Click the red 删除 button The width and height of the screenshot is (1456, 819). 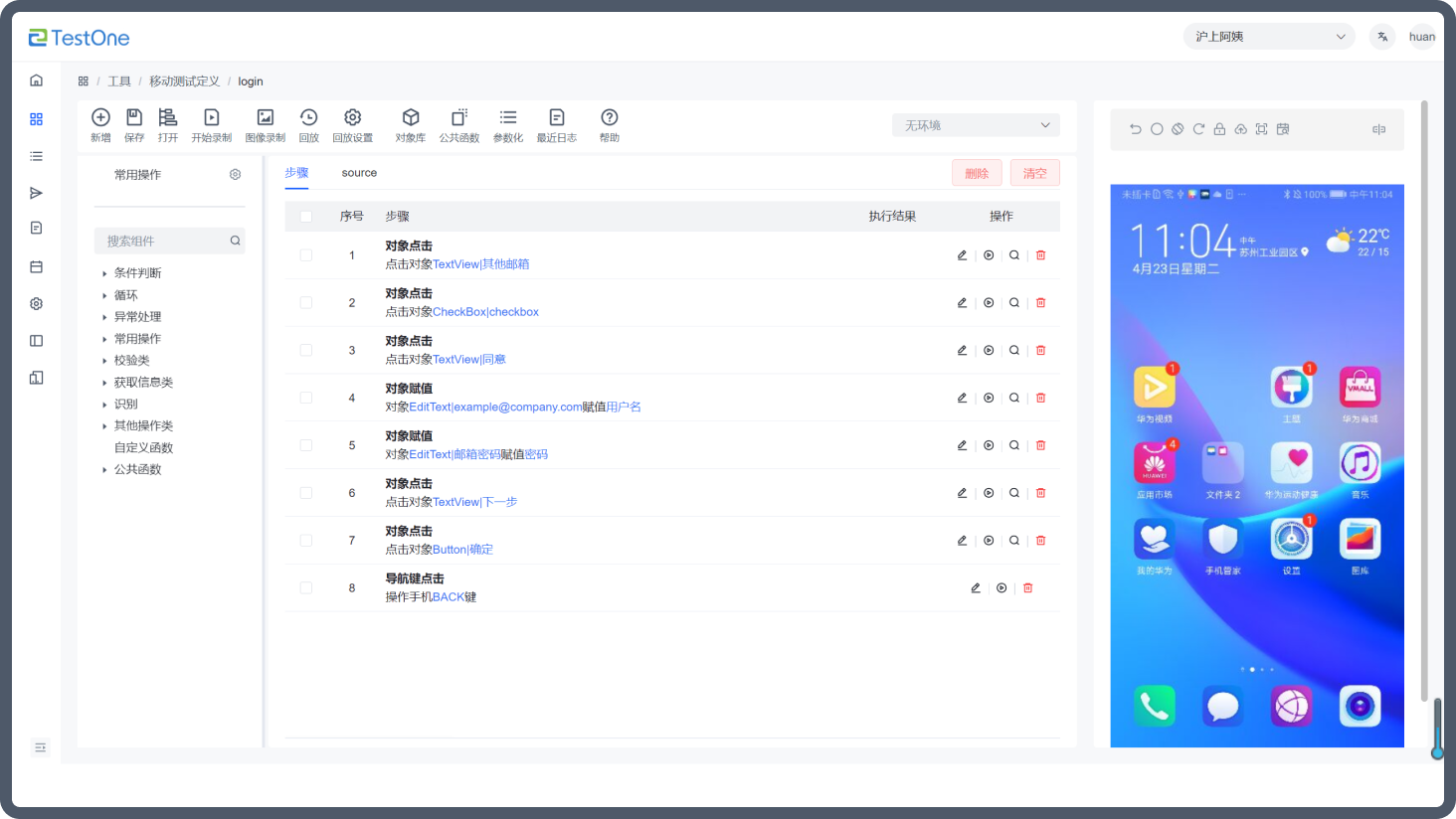[977, 173]
